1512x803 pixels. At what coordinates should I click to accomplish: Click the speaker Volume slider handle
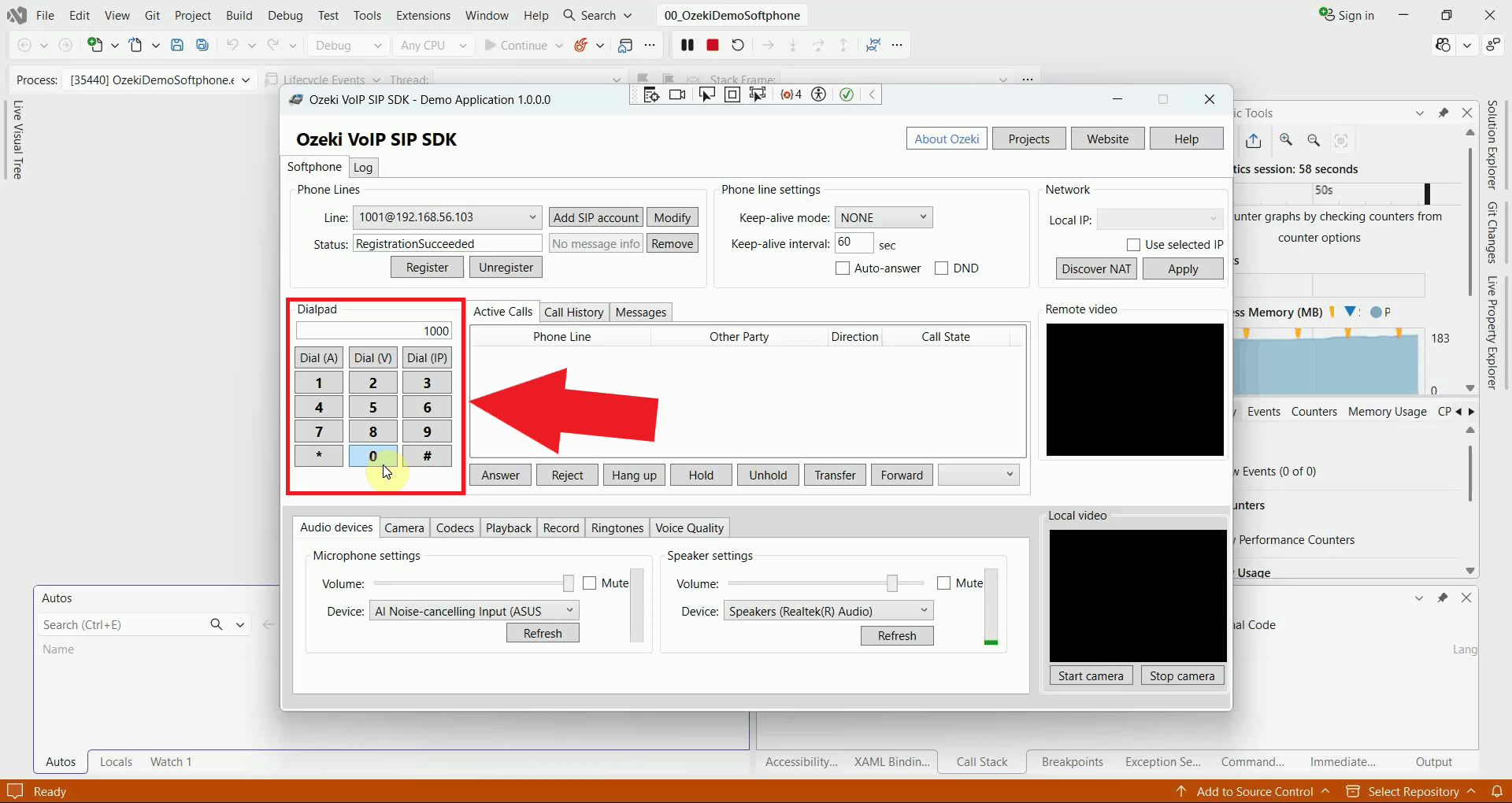click(892, 583)
